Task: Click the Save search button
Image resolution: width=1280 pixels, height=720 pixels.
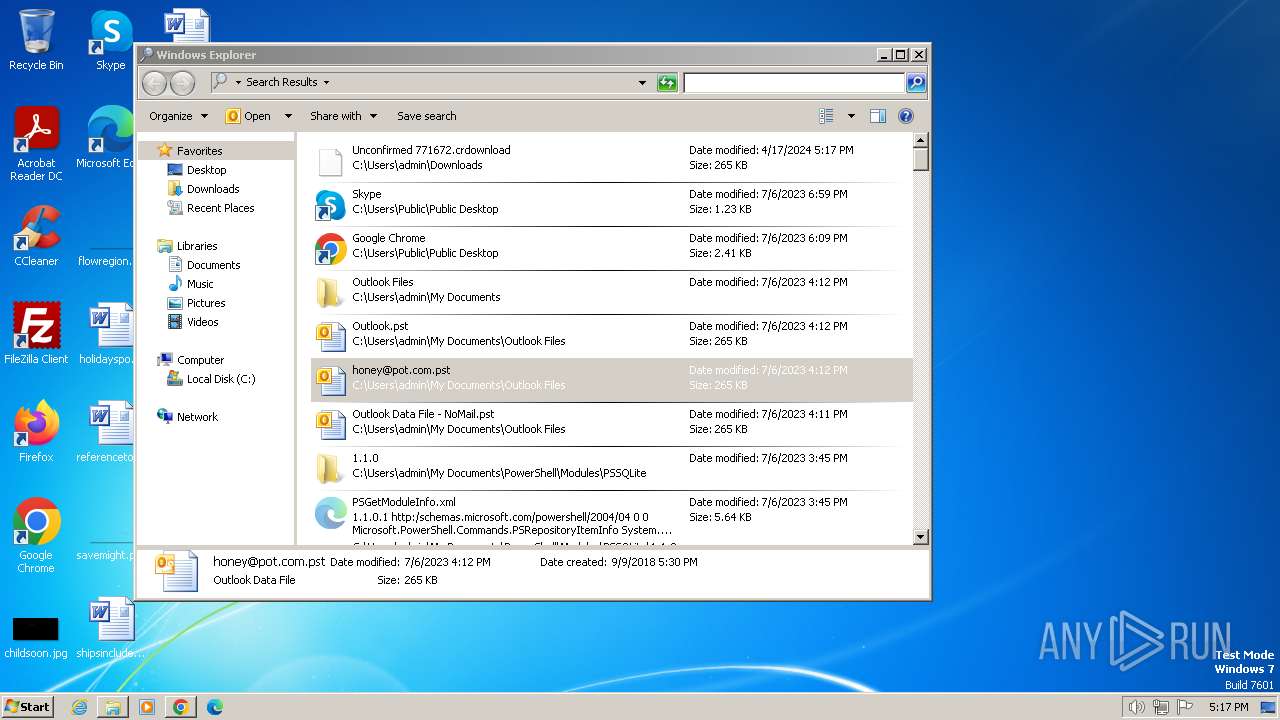Action: (x=426, y=116)
